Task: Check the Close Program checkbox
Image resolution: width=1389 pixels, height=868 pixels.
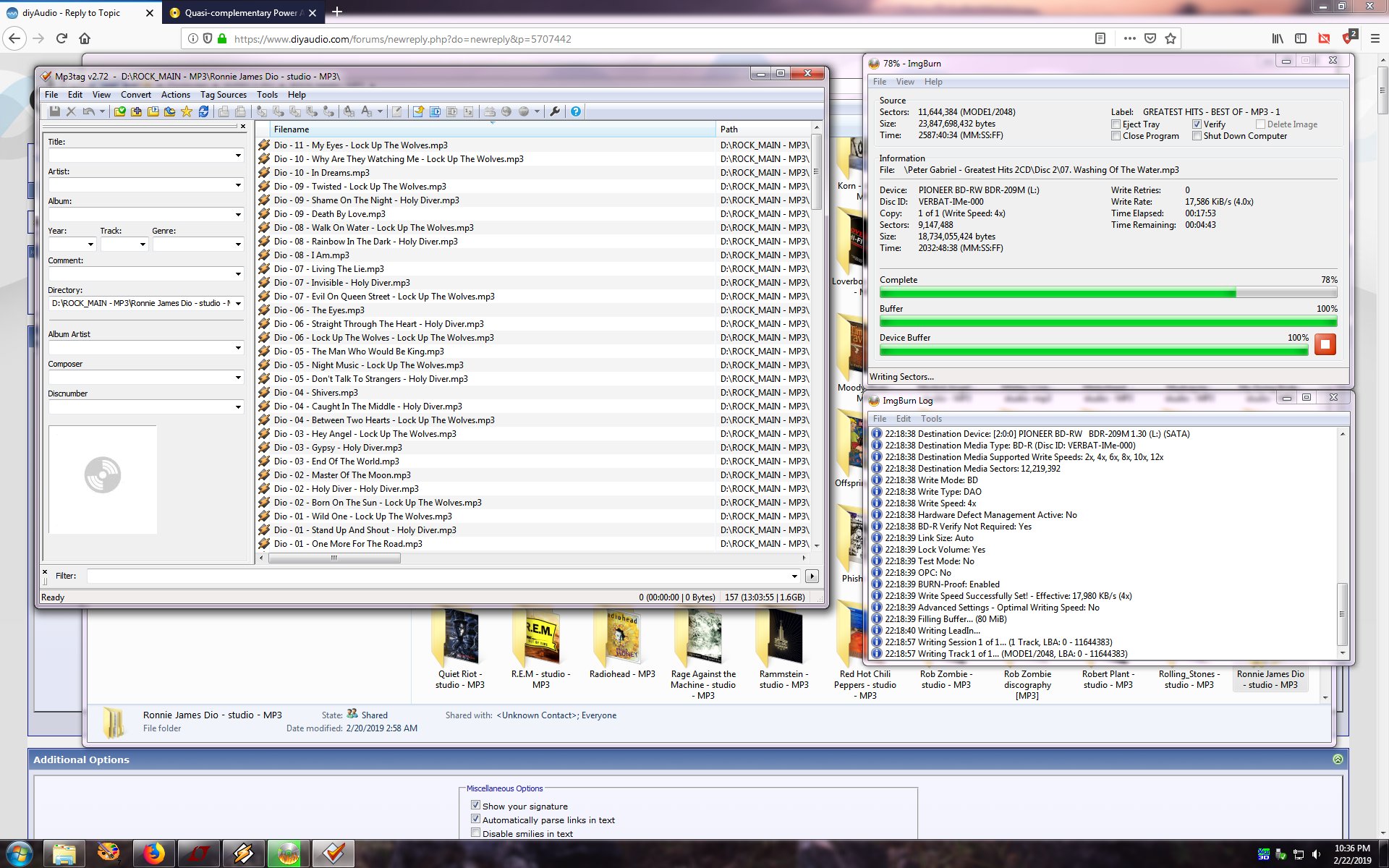Action: [1116, 136]
